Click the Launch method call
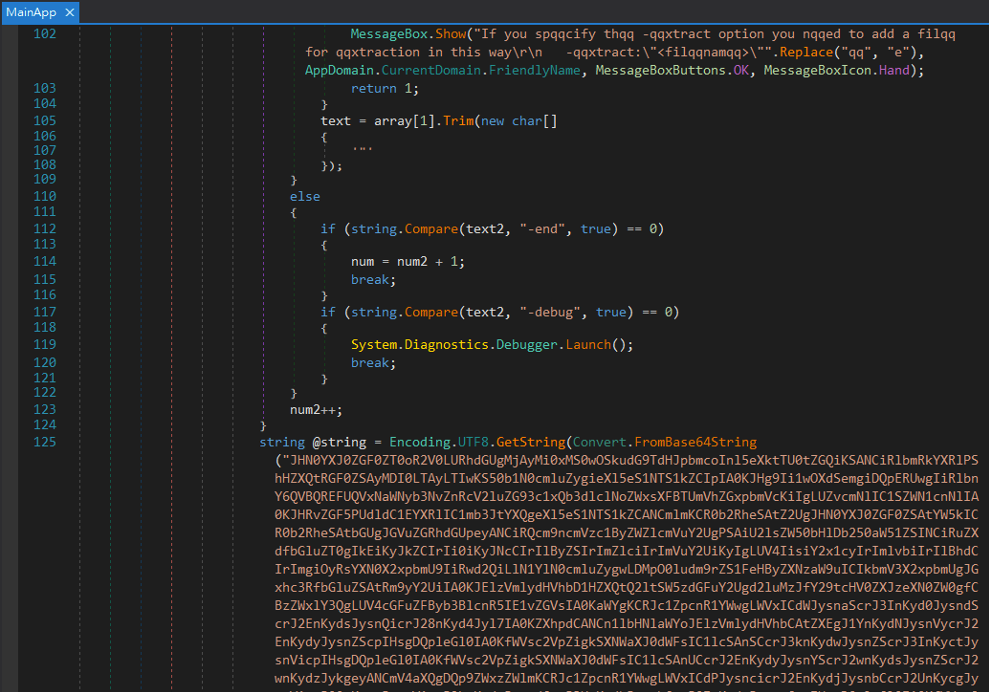 coord(588,345)
